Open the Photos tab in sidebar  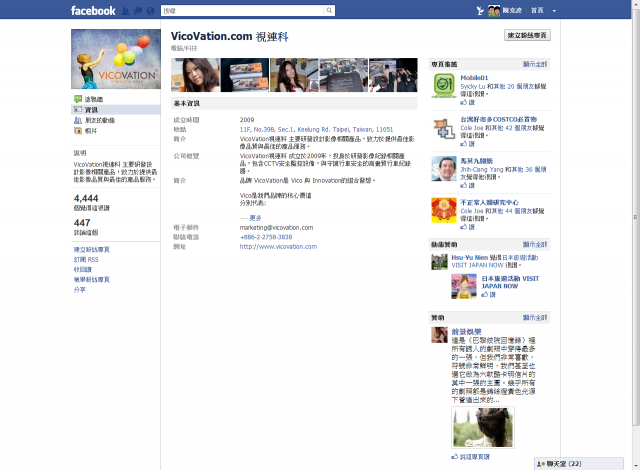pyautogui.click(x=91, y=131)
